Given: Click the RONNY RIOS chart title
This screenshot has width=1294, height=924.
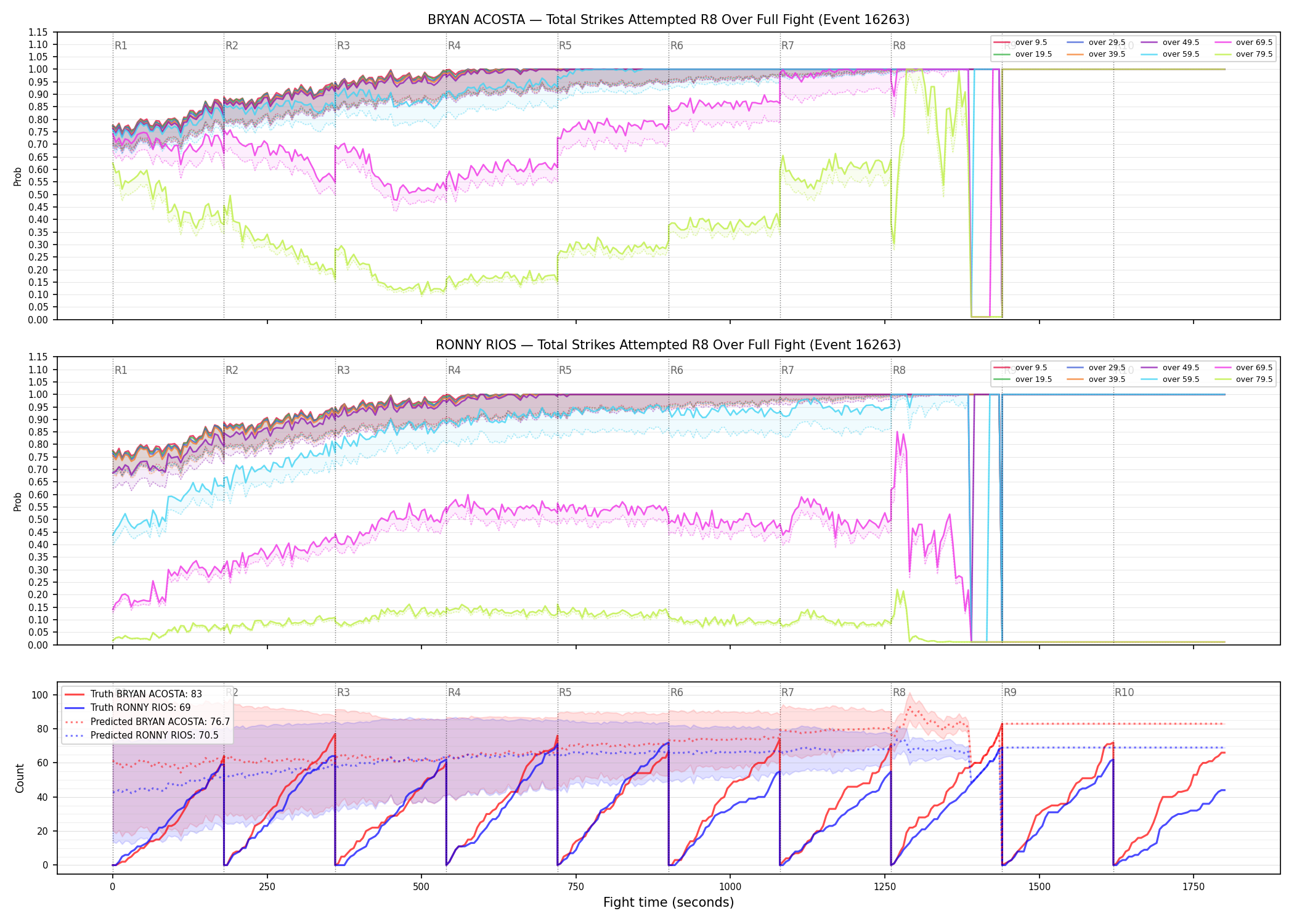Looking at the screenshot, I should coord(669,345).
